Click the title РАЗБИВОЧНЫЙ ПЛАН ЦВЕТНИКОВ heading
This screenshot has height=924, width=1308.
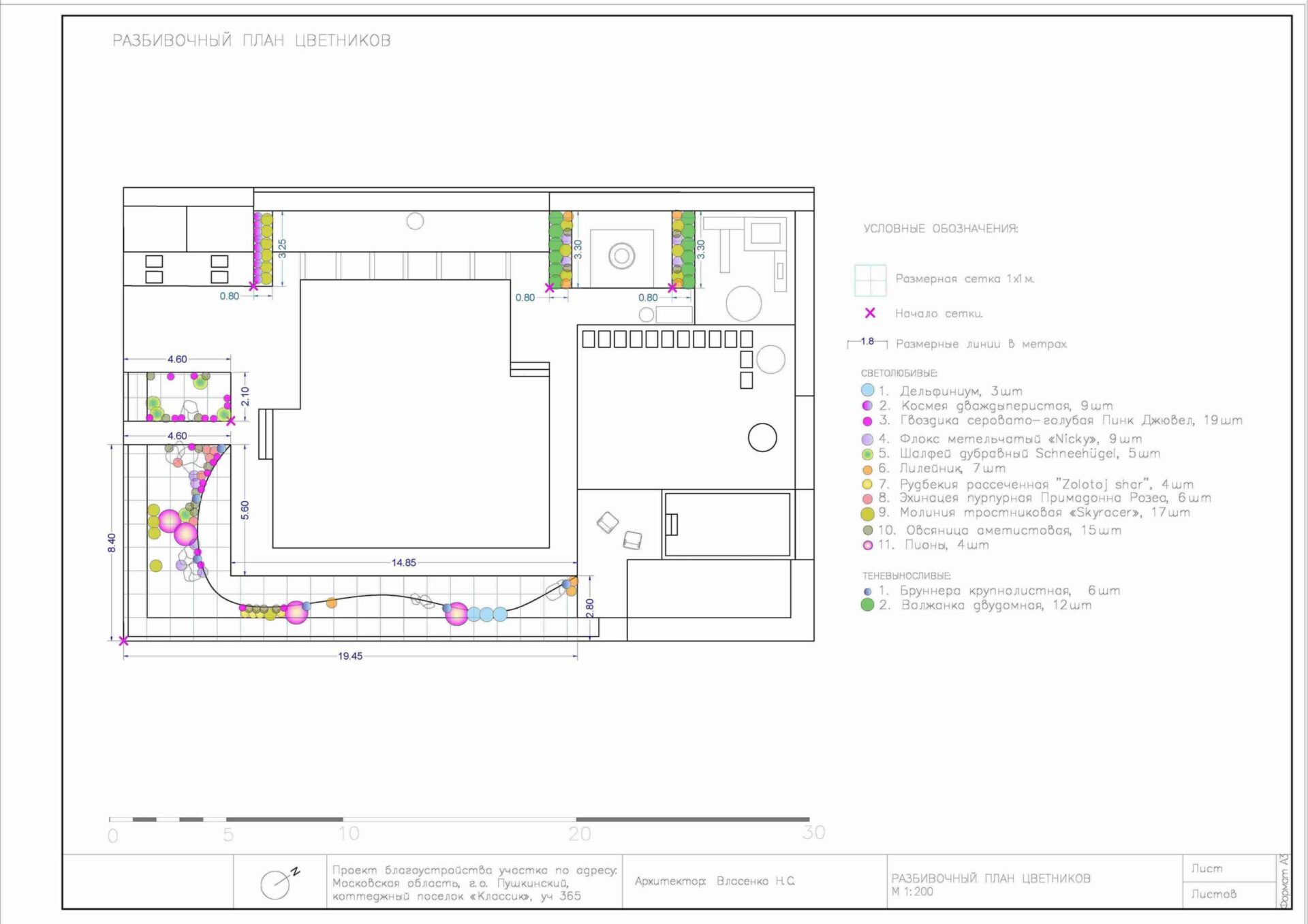(x=251, y=40)
